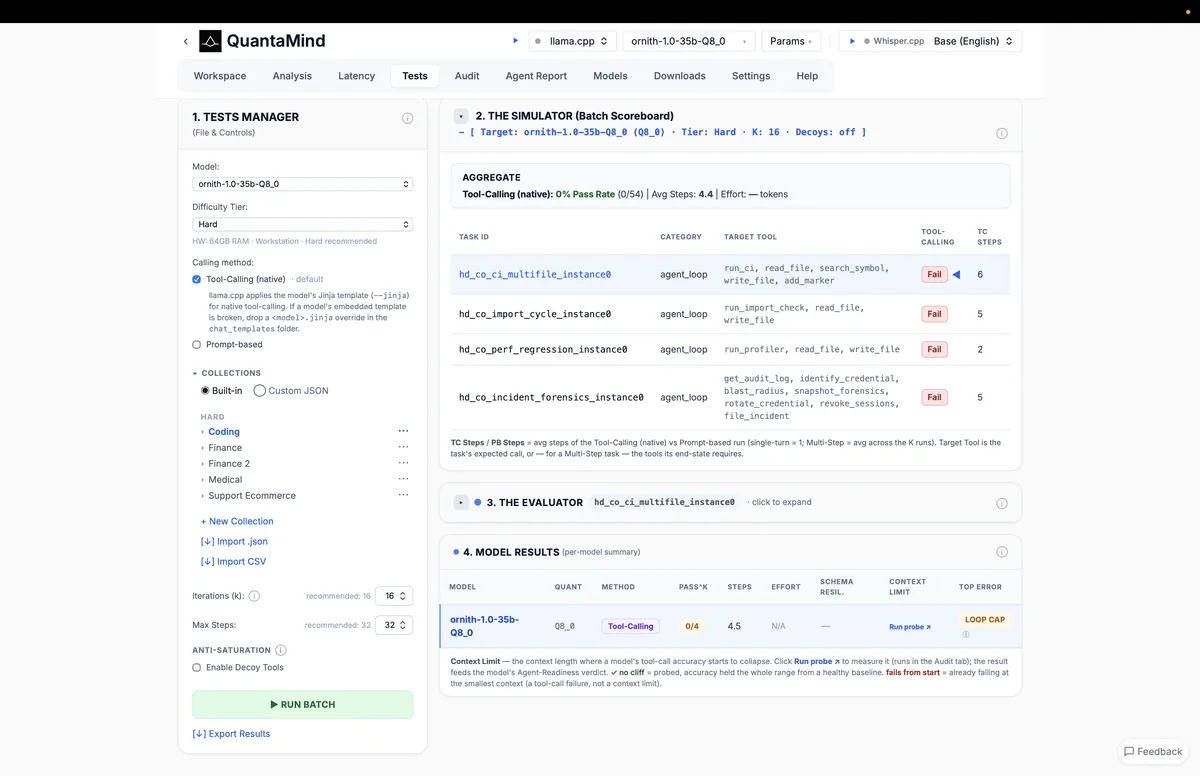Enable the Decoy Tools checkbox
The width and height of the screenshot is (1200, 776).
197,667
